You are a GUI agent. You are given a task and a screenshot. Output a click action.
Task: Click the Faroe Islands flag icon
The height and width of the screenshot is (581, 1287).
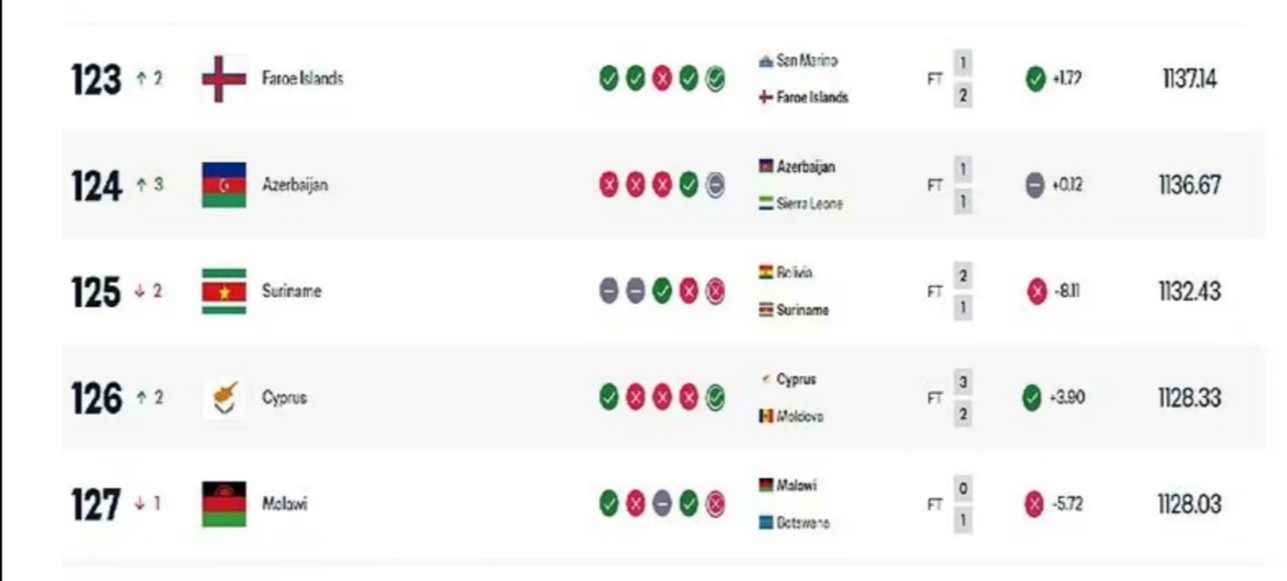[x=224, y=79]
